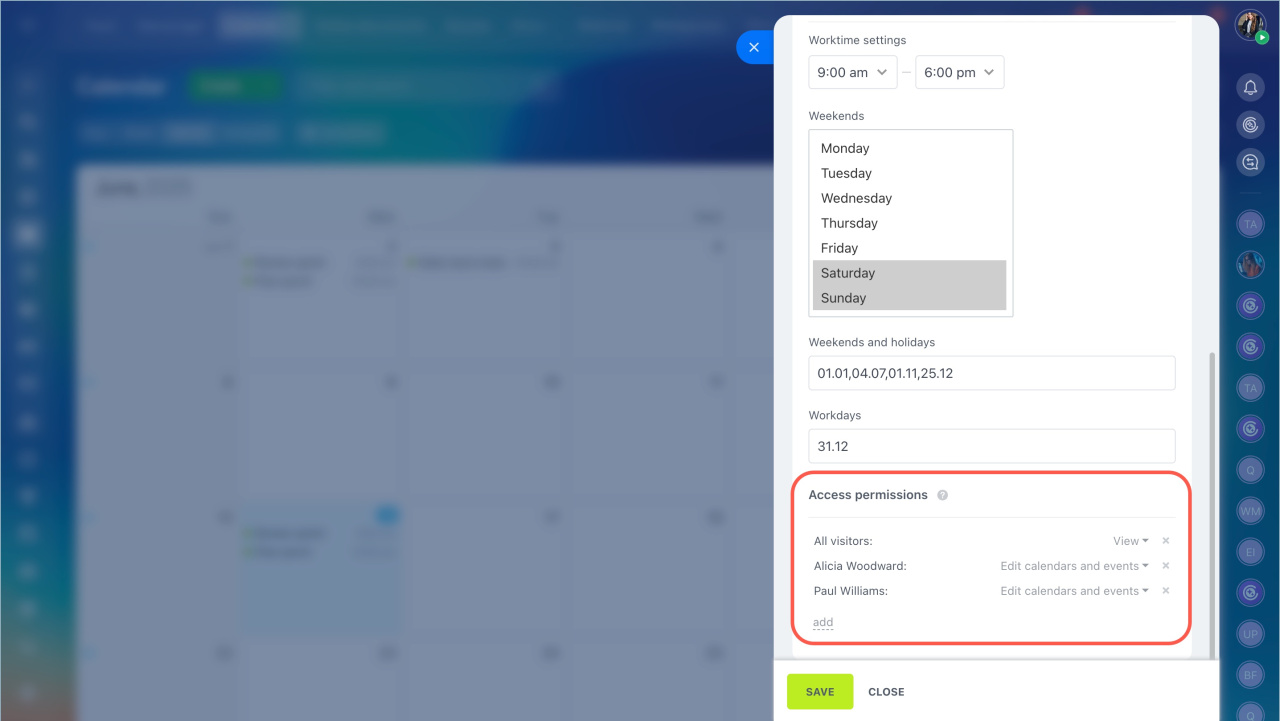The image size is (1280, 721).
Task: Remove Alicia Woodward's access permission
Action: click(1165, 566)
